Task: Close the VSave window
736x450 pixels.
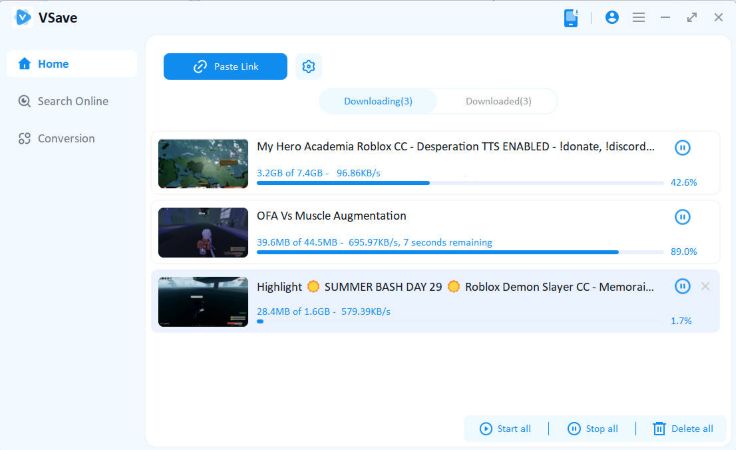Action: 718,17
